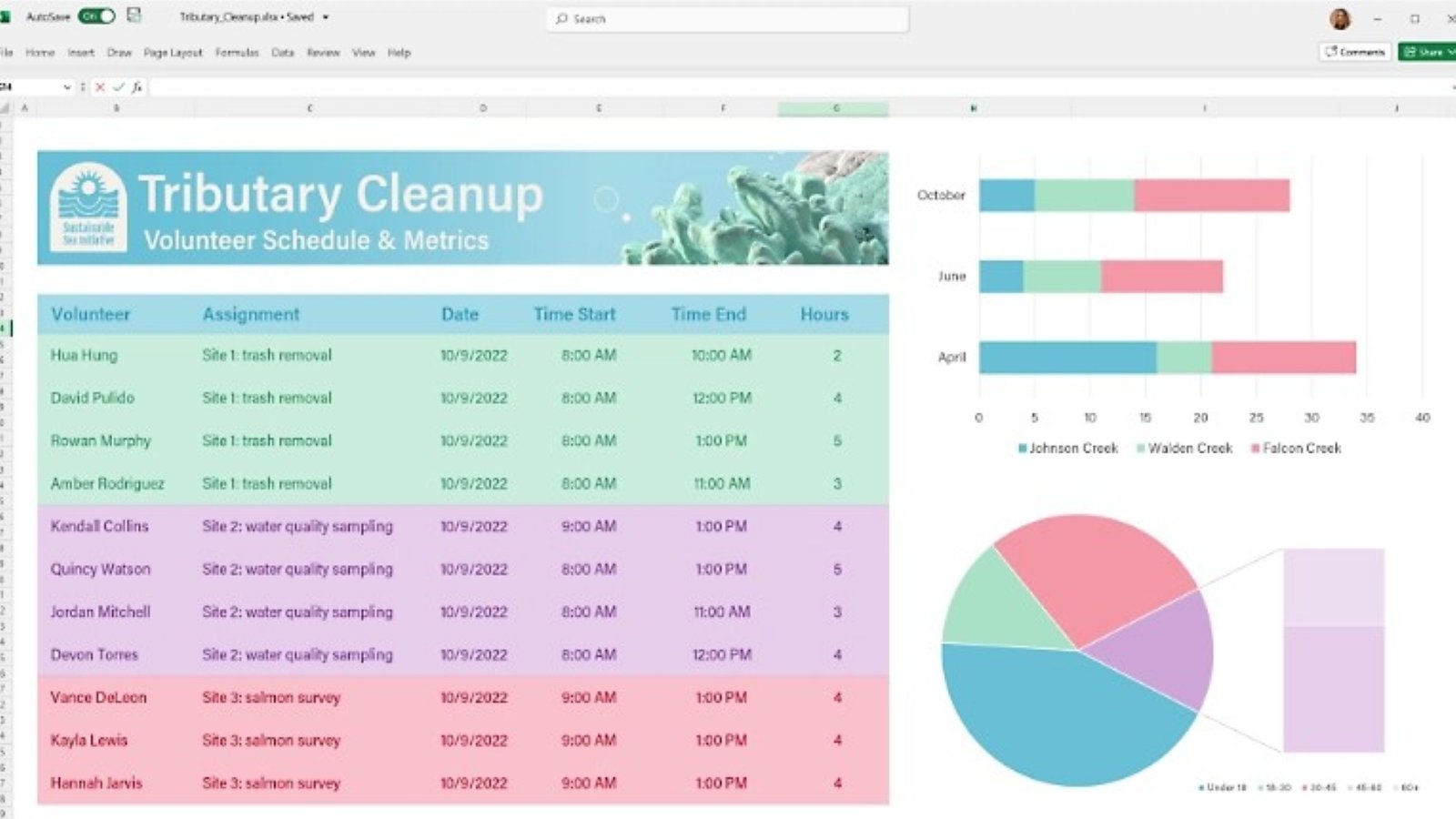Click the Save icon in title bar
1456x819 pixels.
pyautogui.click(x=134, y=15)
